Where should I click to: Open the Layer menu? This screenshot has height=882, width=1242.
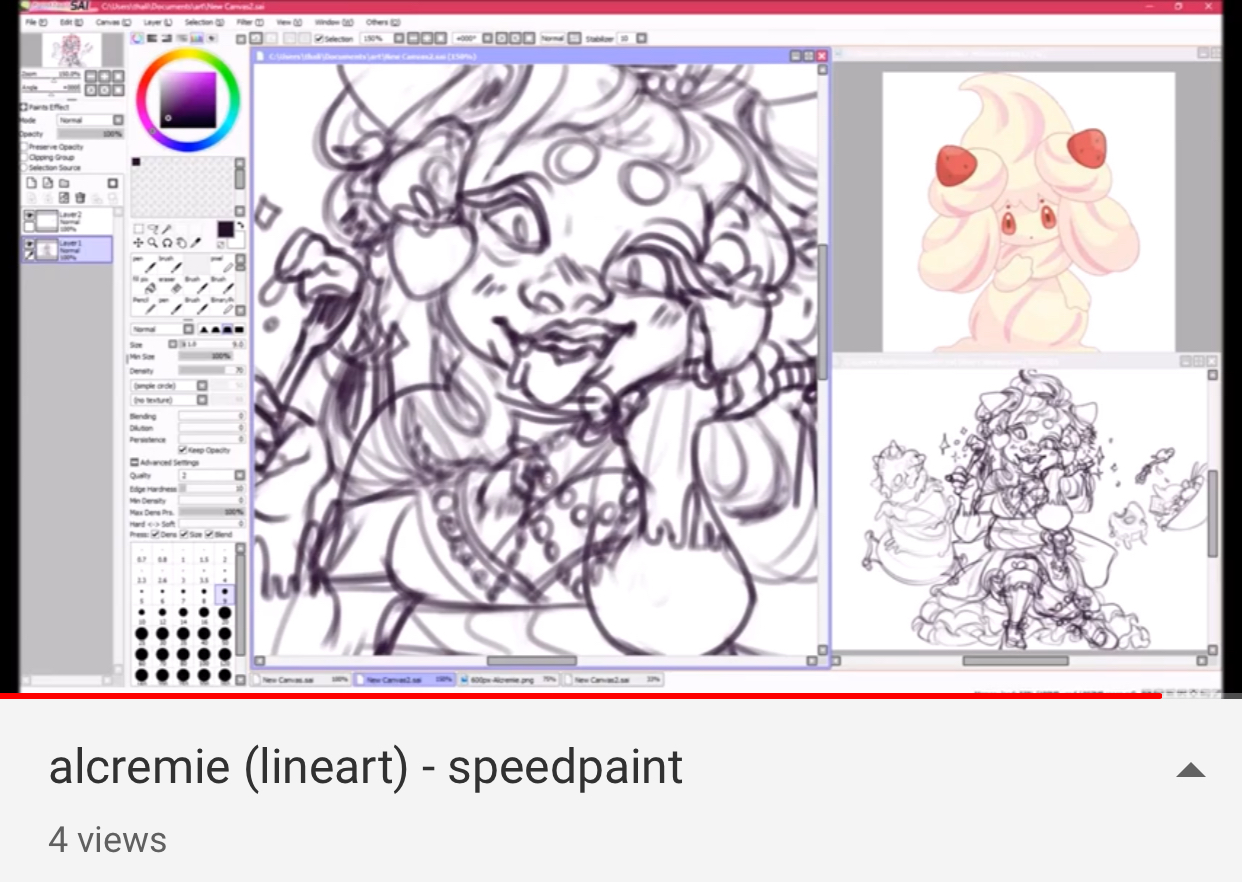(x=157, y=21)
